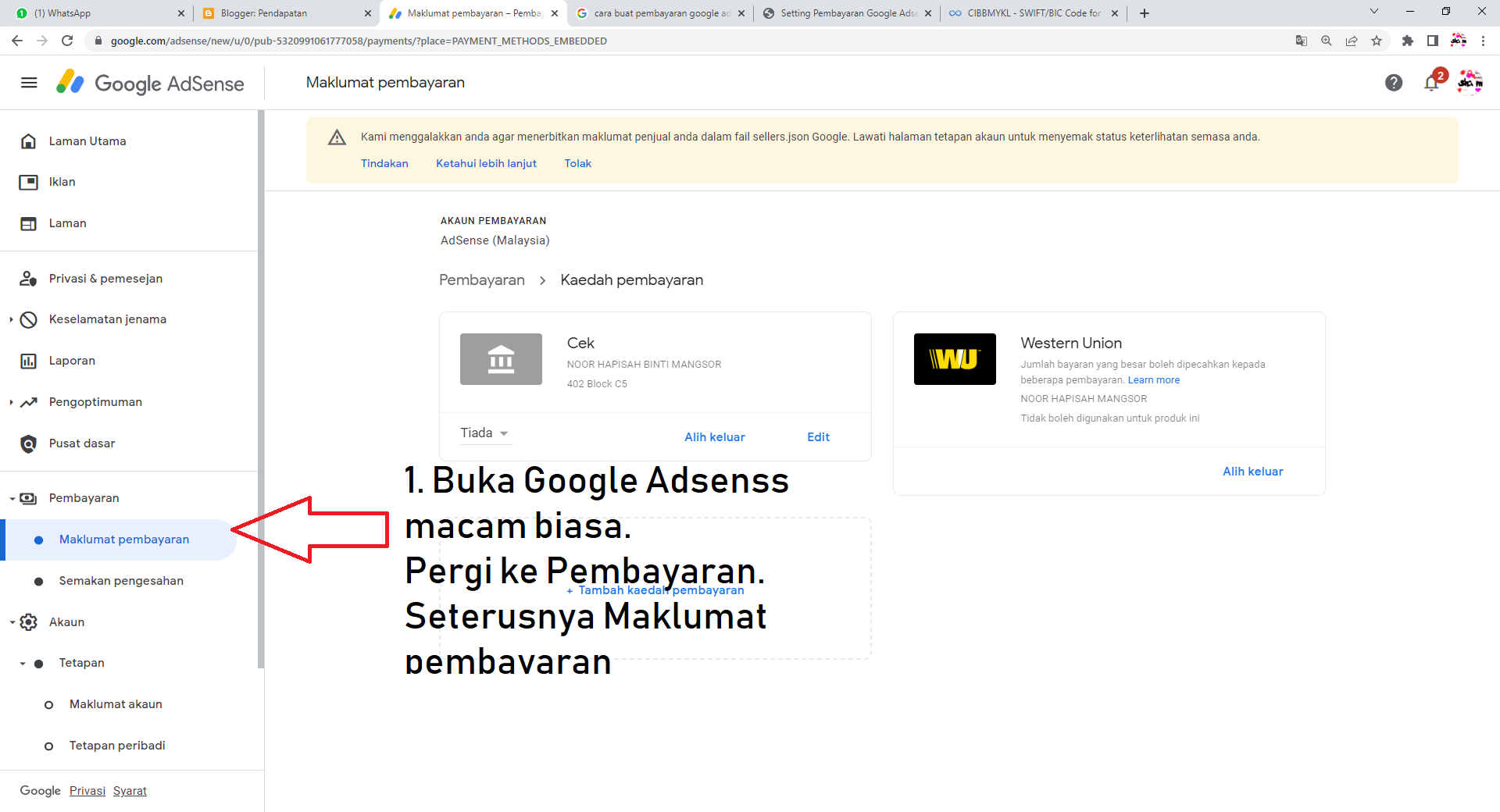Image resolution: width=1500 pixels, height=812 pixels.
Task: Click the Google AdSense logo
Action: click(150, 83)
